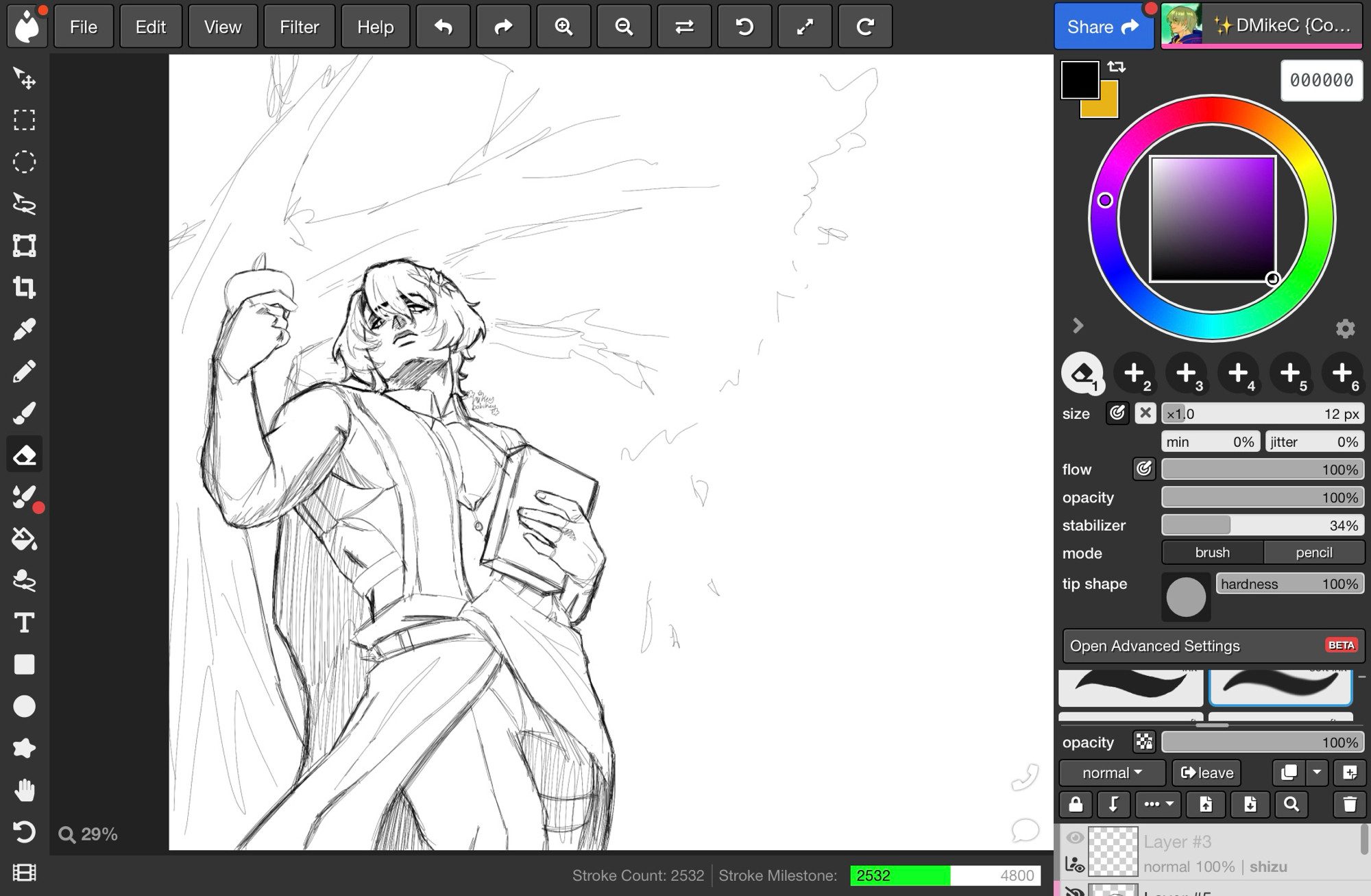
Task: Select the black foreground color swatch
Action: tap(1080, 80)
